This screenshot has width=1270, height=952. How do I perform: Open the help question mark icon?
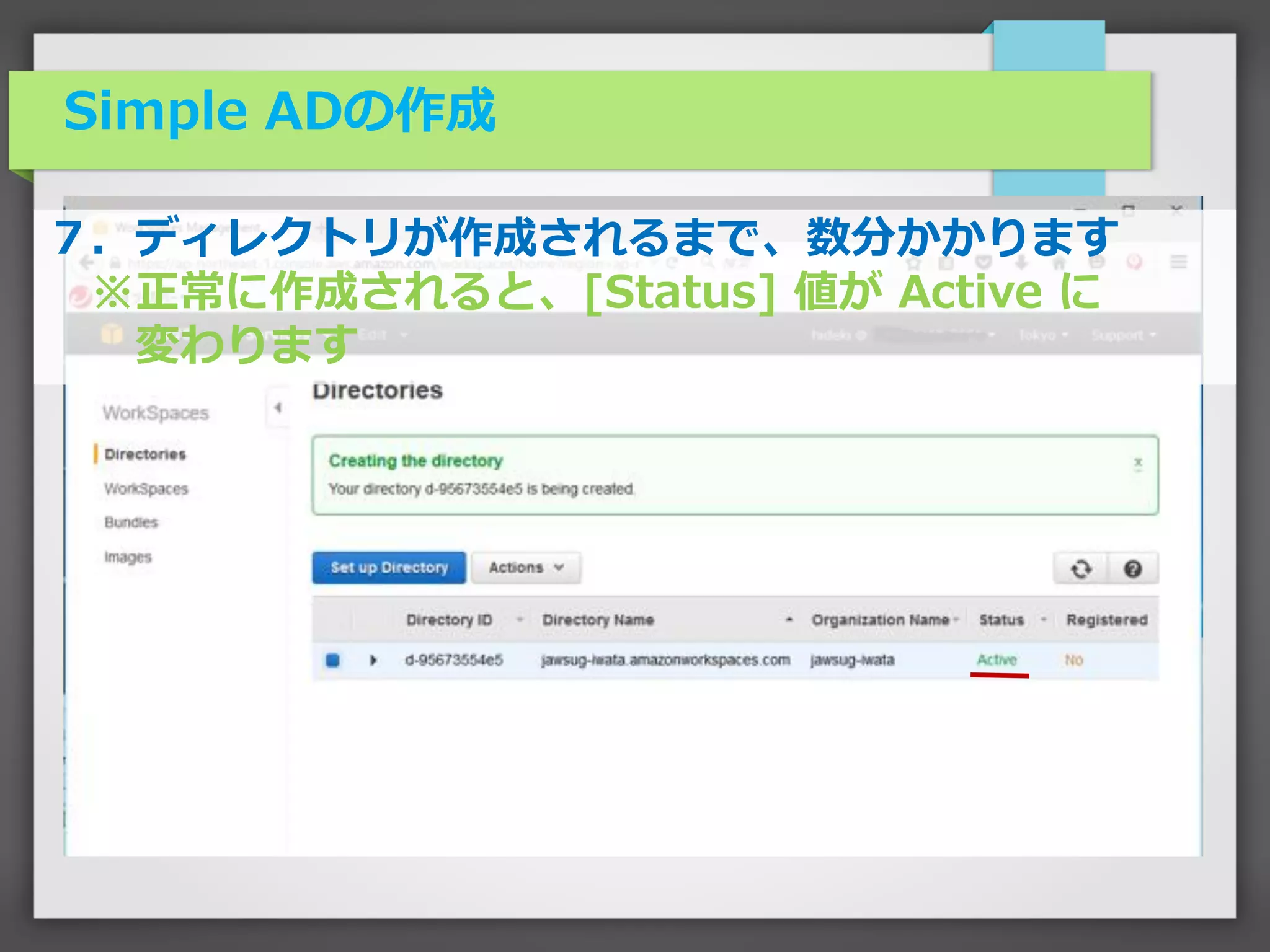point(1132,568)
